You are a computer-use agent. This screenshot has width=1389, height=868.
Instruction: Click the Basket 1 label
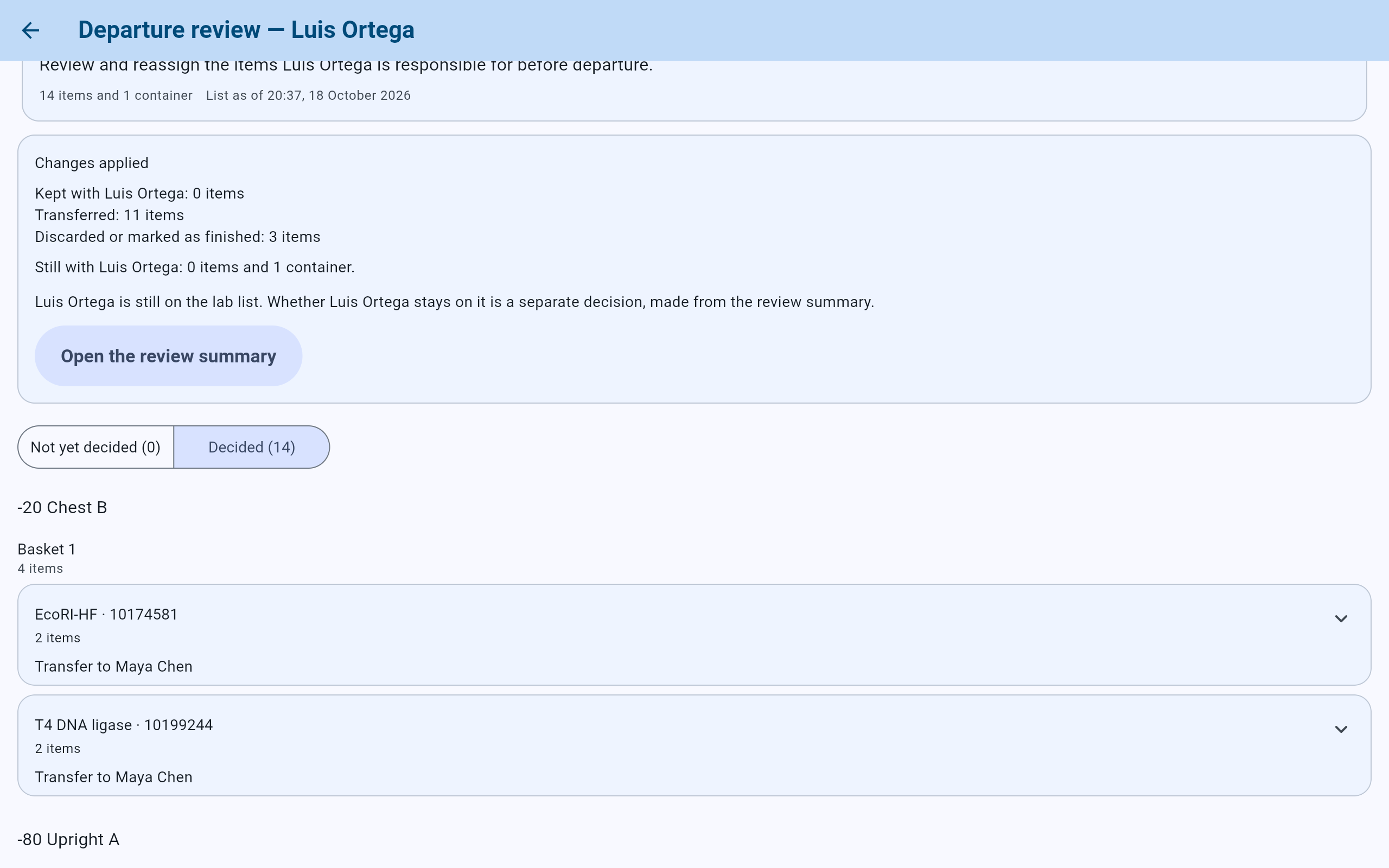coord(47,550)
